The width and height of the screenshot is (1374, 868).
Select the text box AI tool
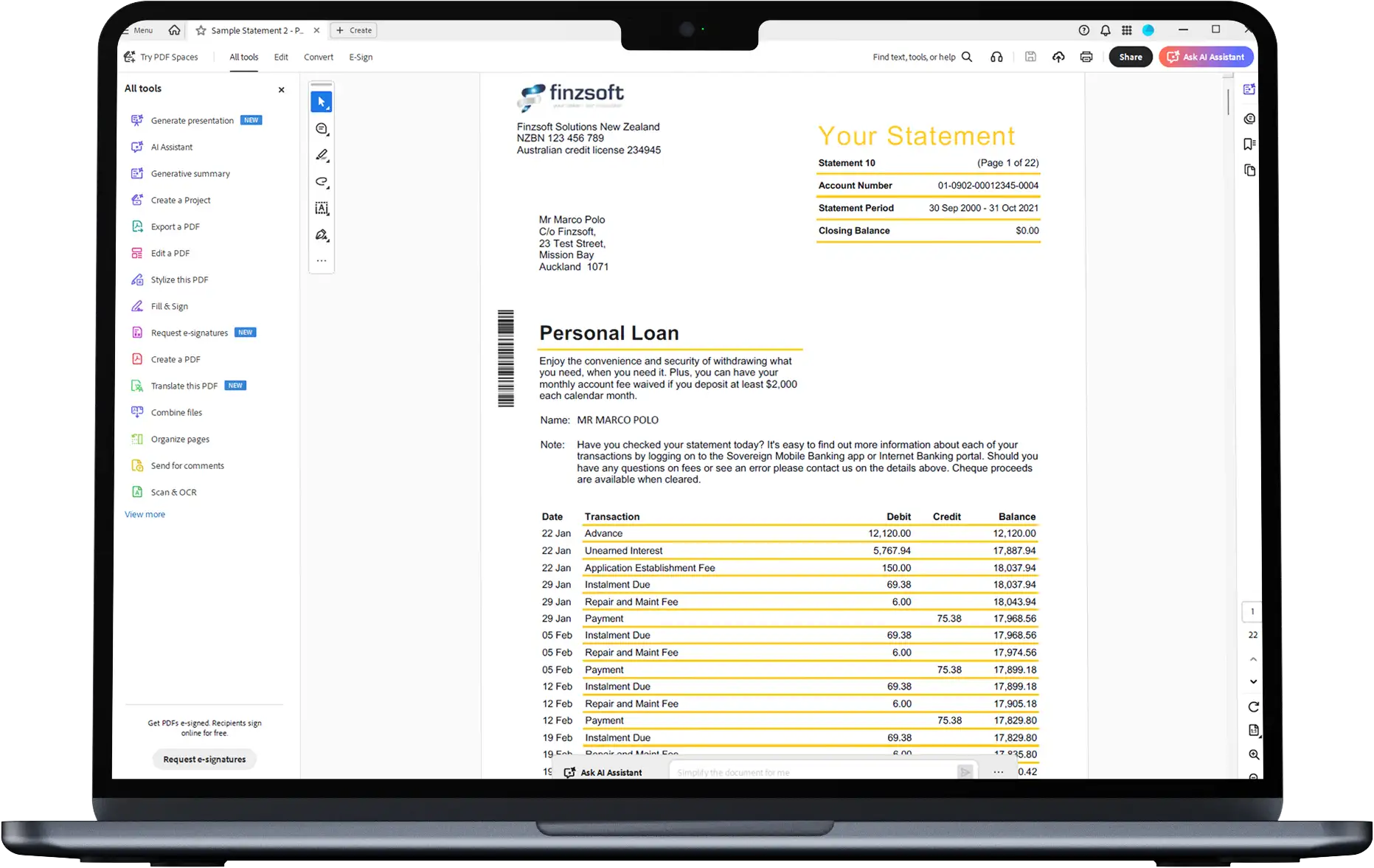point(322,209)
